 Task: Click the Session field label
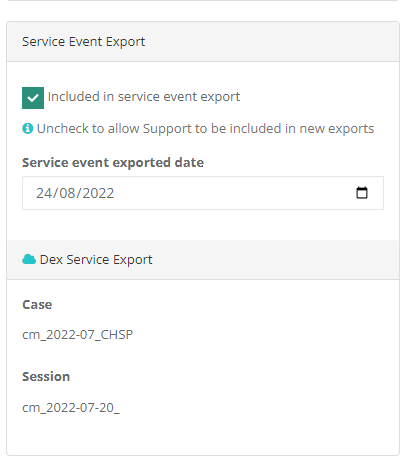point(46,377)
